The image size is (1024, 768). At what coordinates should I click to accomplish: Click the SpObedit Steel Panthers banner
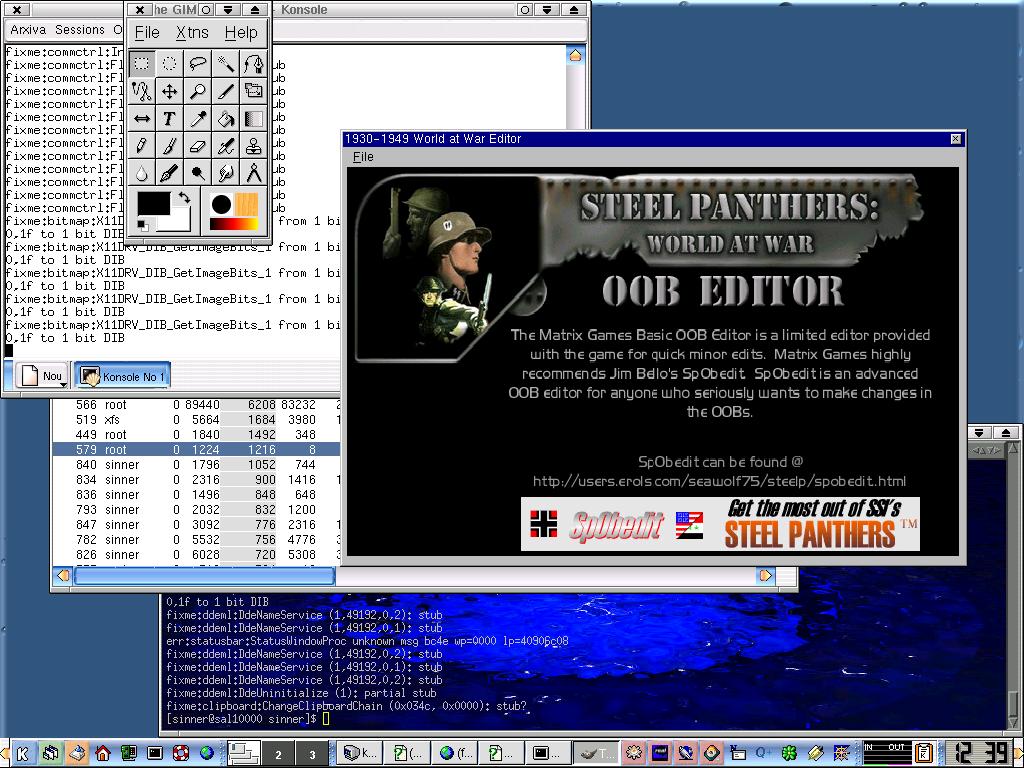[719, 524]
